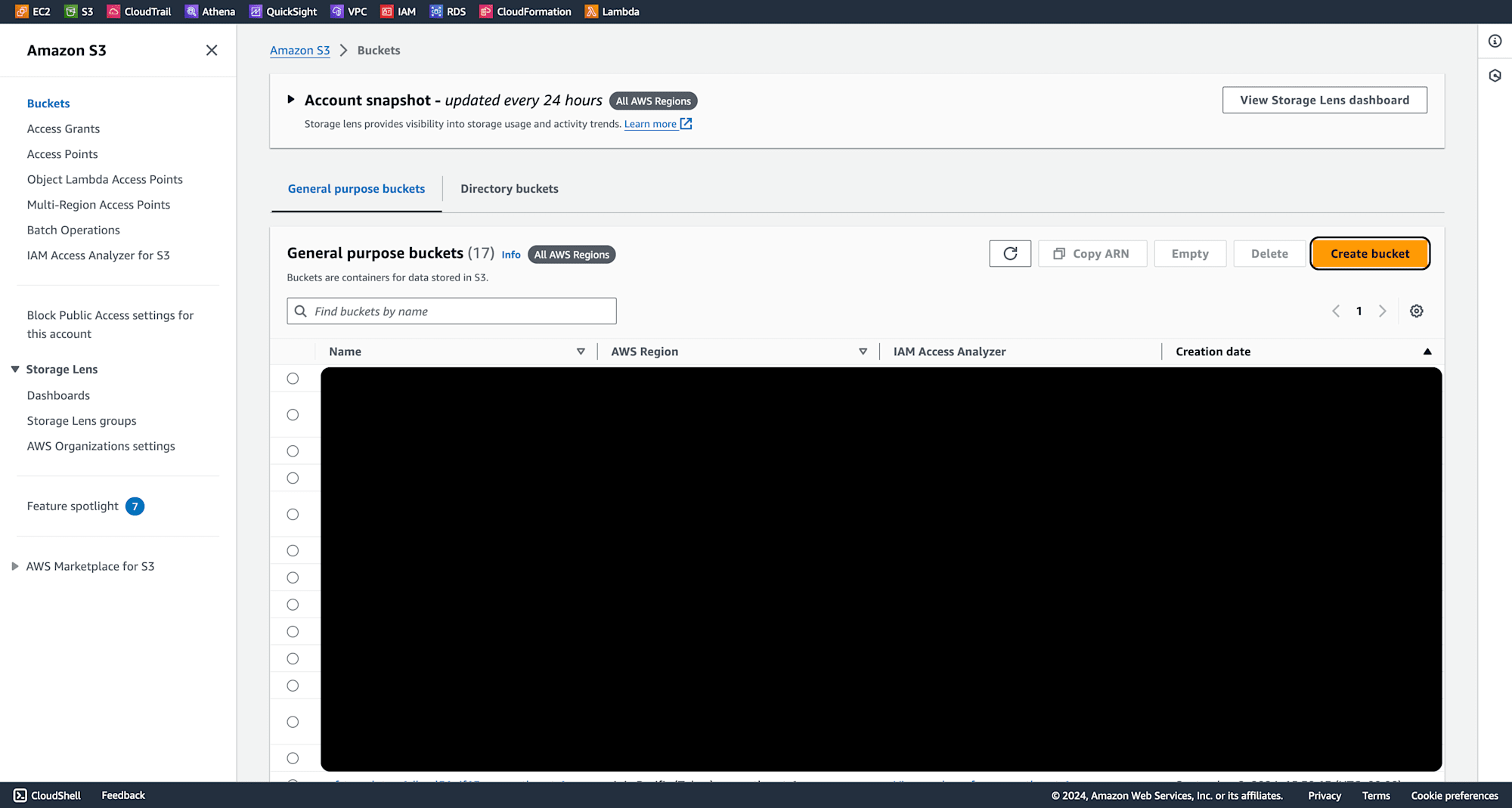Collapse the Storage Lens section
This screenshot has width=1512, height=808.
click(15, 369)
